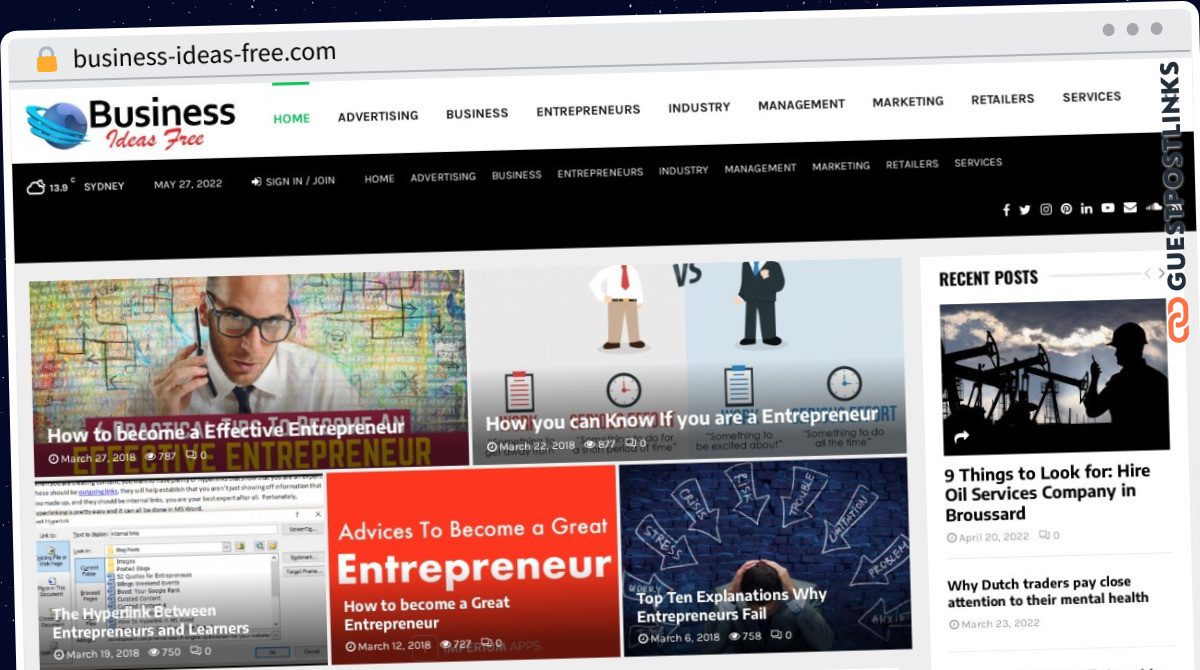Open article 'How to become a Effective Entrepreneur'
The image size is (1200, 670).
click(x=226, y=431)
